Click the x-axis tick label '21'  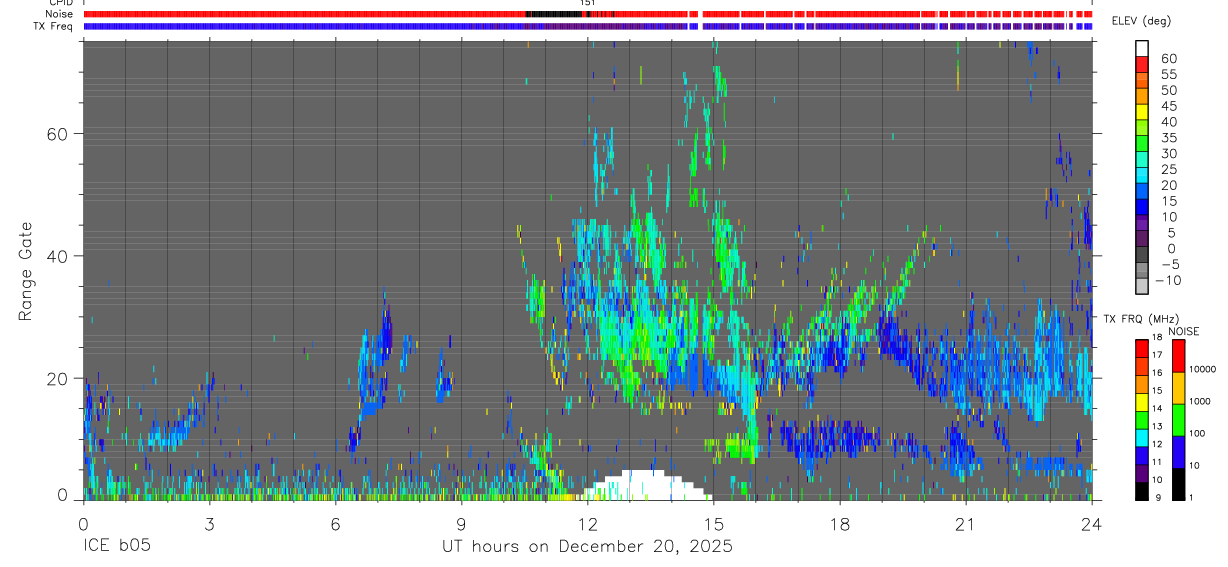pos(965,524)
